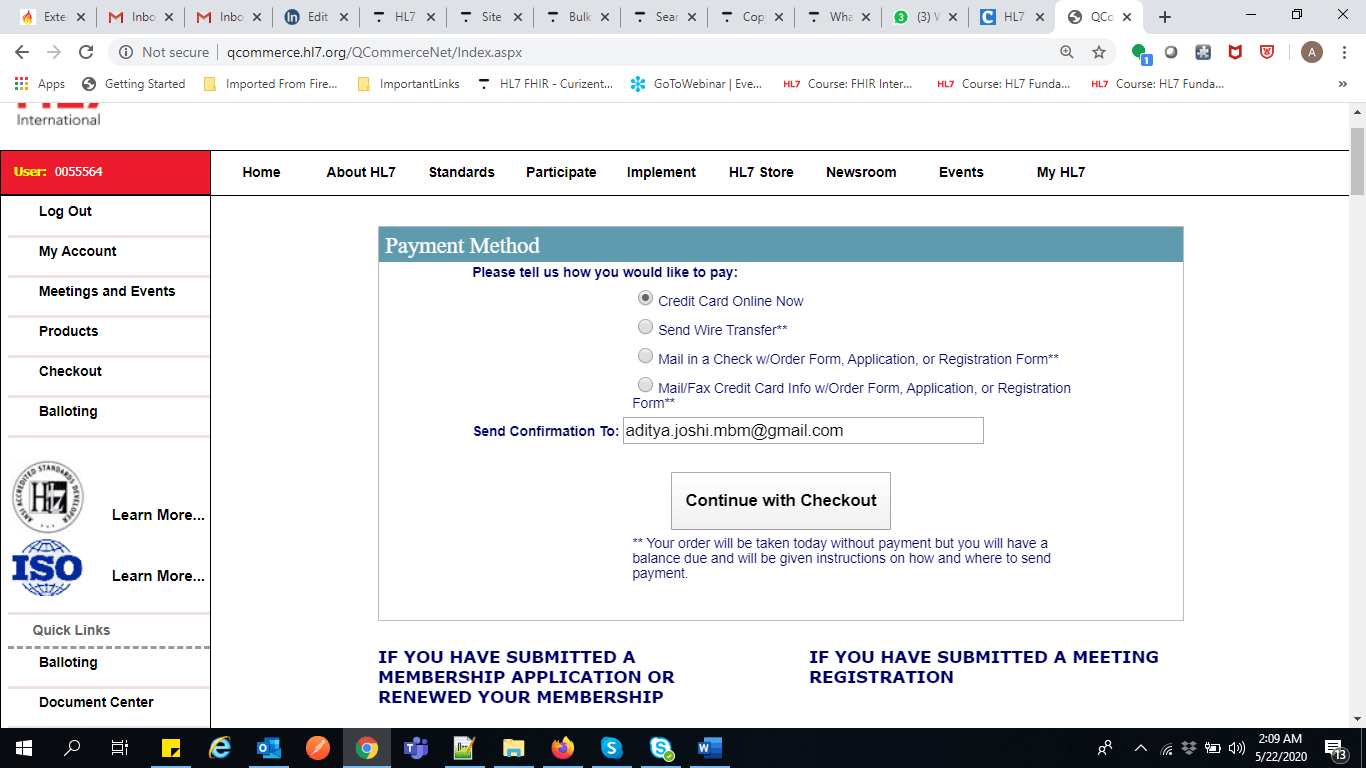Open Products sidebar link
The width and height of the screenshot is (1366, 768).
(x=68, y=331)
